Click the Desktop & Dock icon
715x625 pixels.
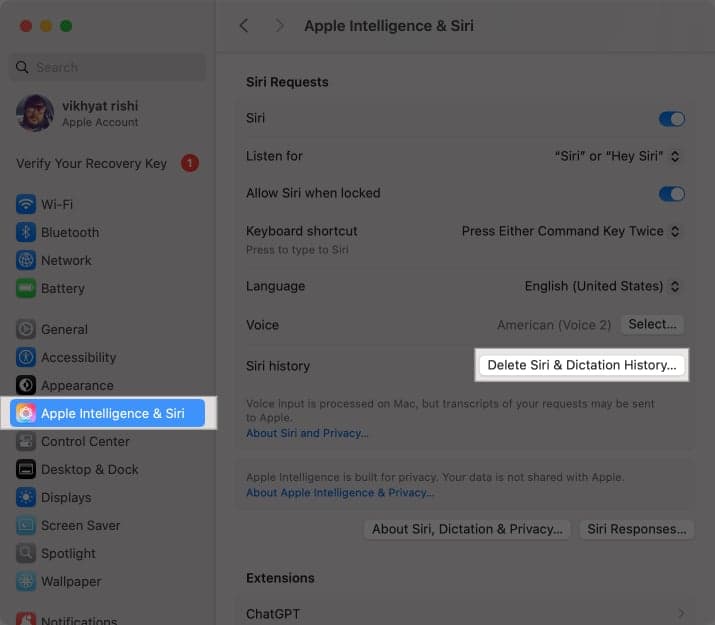pos(26,469)
